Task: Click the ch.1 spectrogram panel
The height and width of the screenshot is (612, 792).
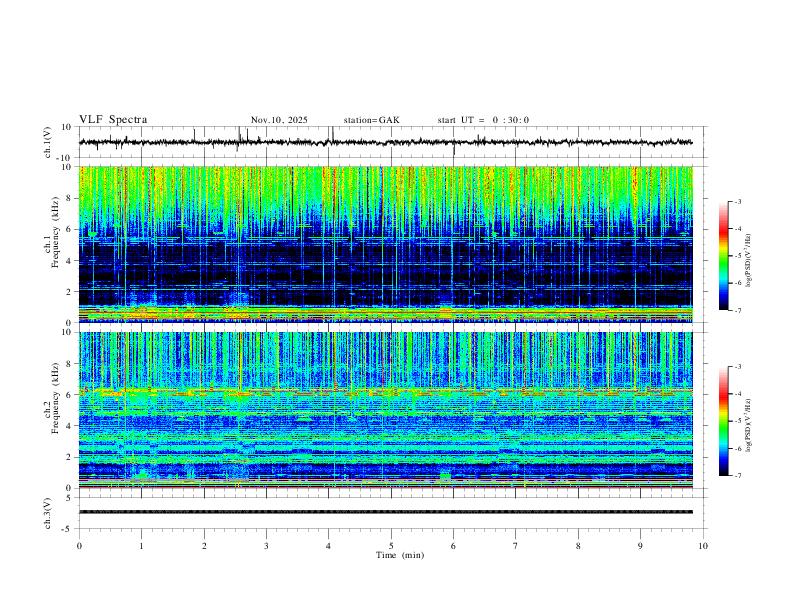Action: pyautogui.click(x=386, y=244)
